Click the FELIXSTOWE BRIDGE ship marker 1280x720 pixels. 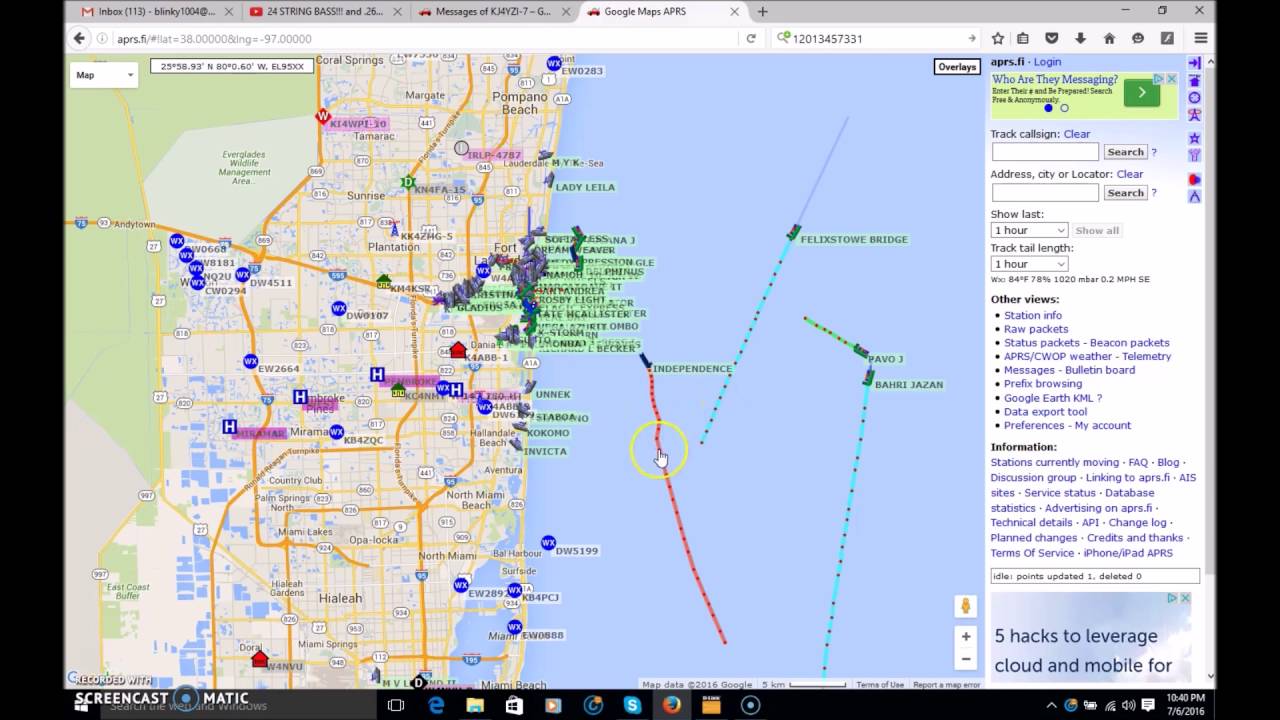tap(794, 232)
